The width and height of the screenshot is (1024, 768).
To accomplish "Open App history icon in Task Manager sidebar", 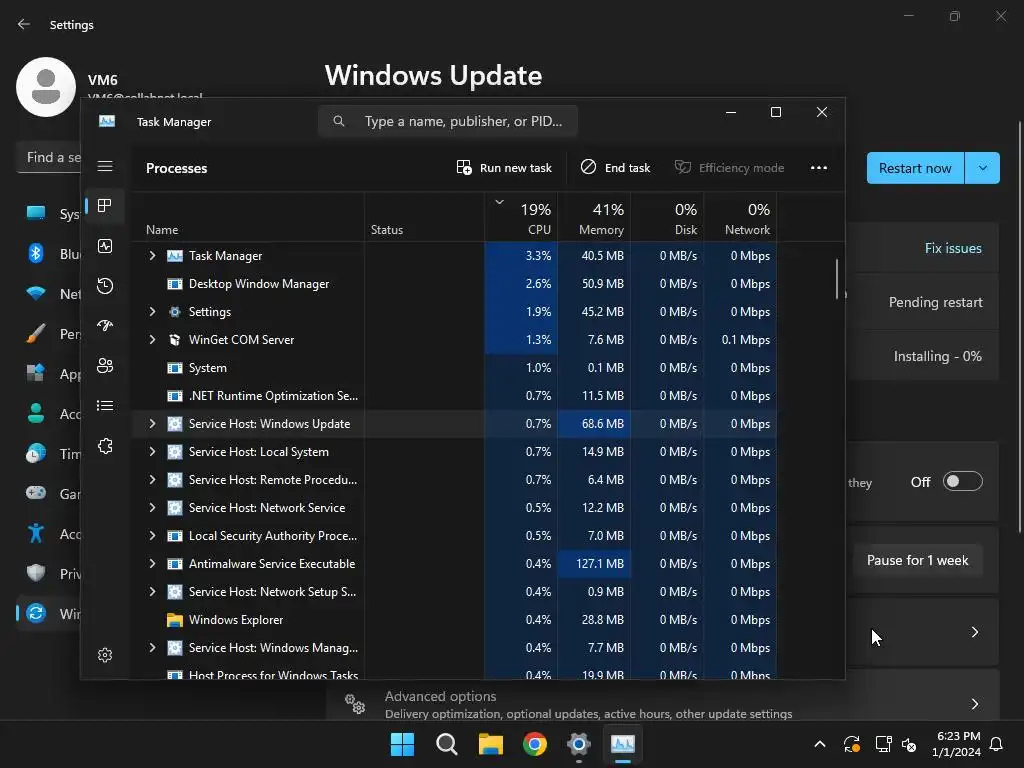I will click(x=104, y=286).
